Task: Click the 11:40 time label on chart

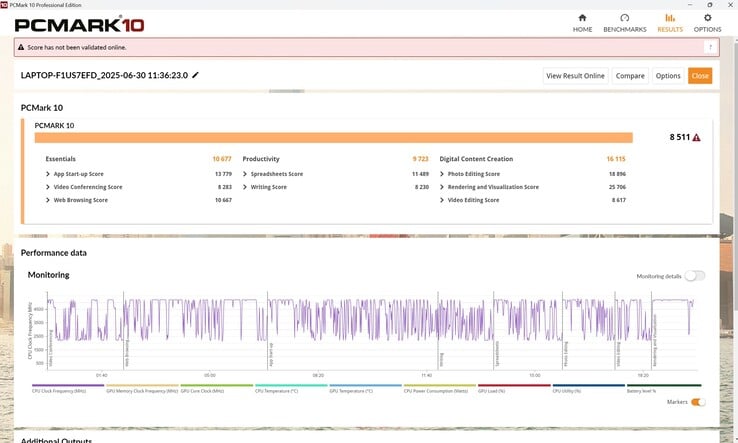Action: (426, 375)
